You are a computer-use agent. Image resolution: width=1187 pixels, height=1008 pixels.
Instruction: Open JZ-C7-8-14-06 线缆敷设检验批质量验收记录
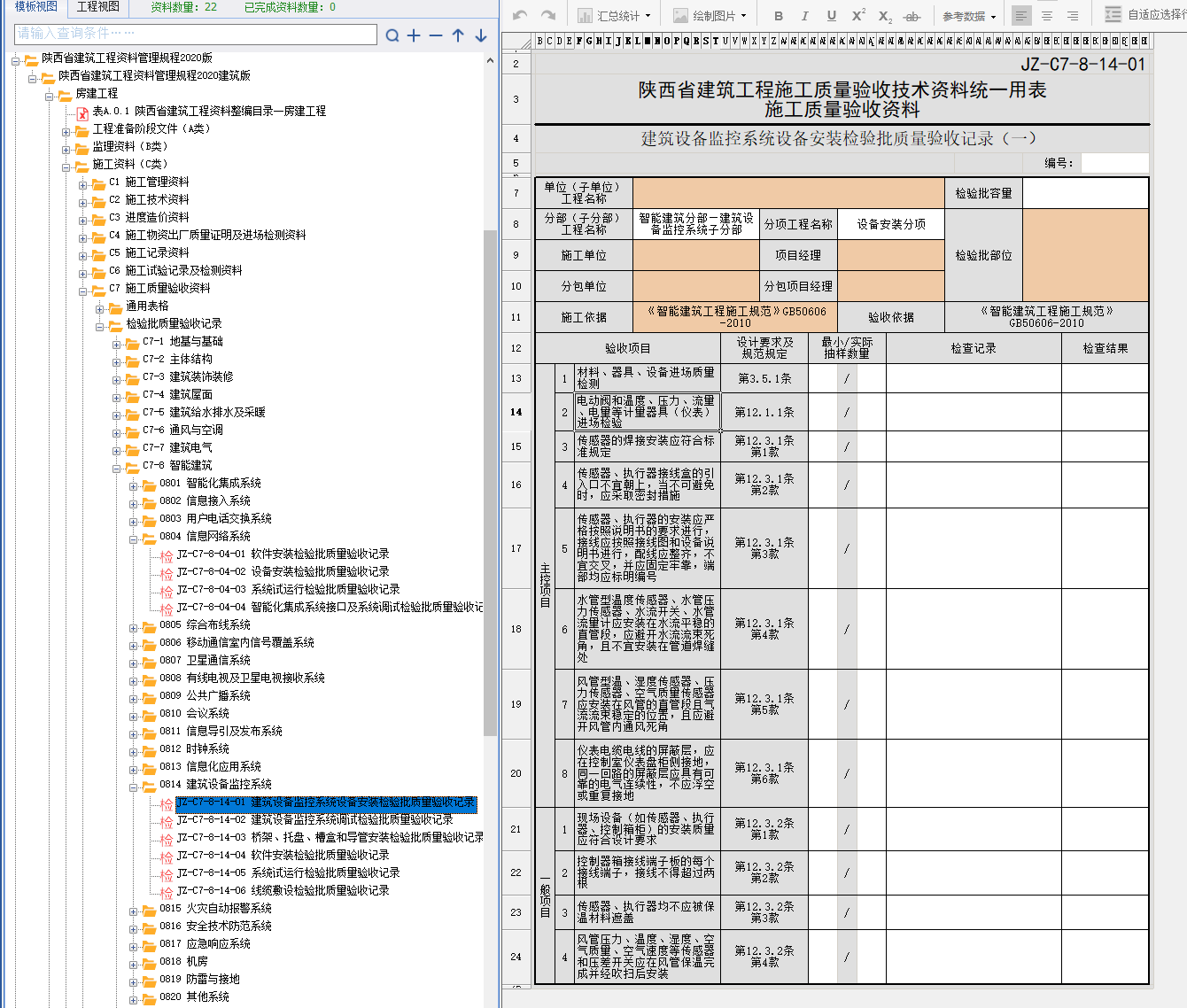(x=283, y=891)
